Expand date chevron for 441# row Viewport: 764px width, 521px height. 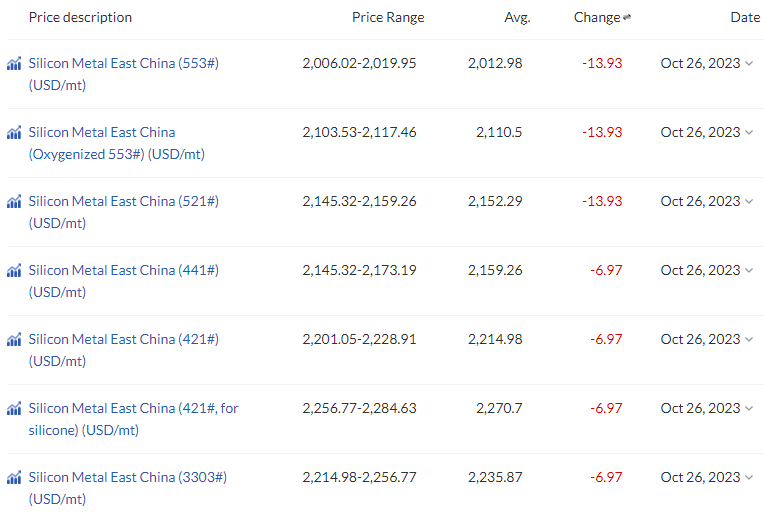coord(749,270)
